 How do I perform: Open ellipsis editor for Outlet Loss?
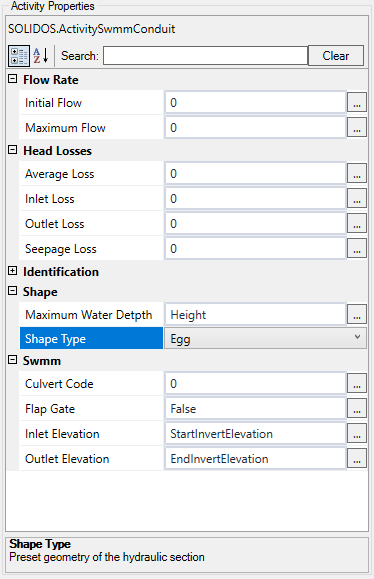click(x=357, y=223)
